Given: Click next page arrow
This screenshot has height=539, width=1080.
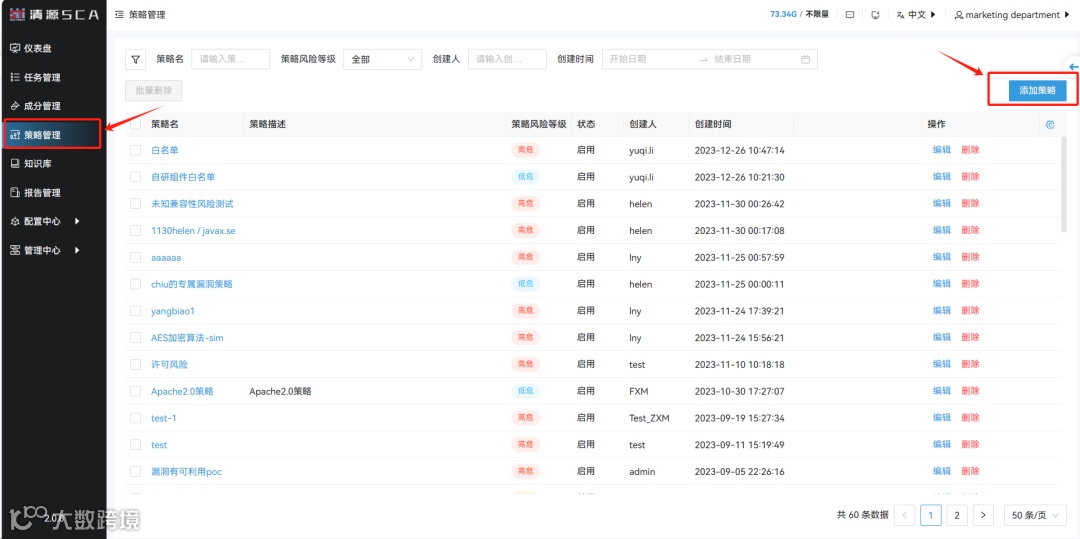Looking at the screenshot, I should tap(983, 515).
